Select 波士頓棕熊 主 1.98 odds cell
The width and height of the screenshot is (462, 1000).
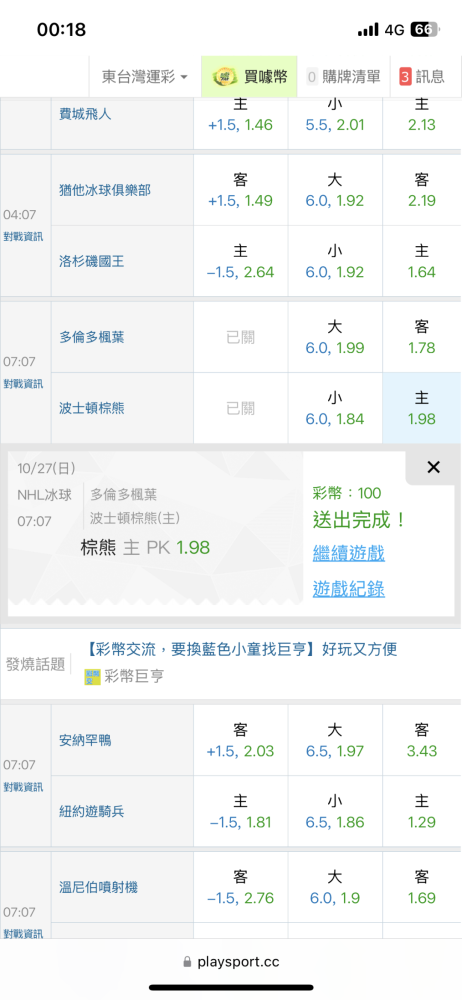point(422,408)
